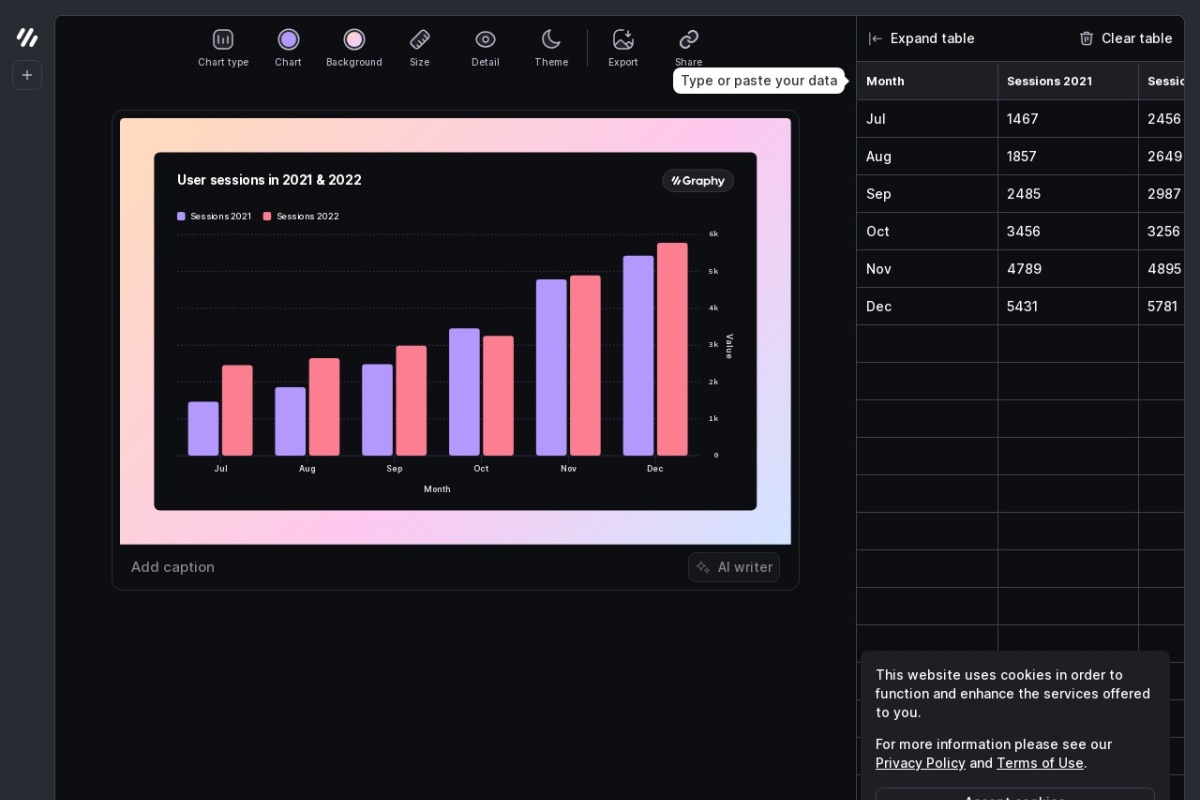Clear table with trash button
This screenshot has width=1200, height=800.
click(x=1125, y=38)
